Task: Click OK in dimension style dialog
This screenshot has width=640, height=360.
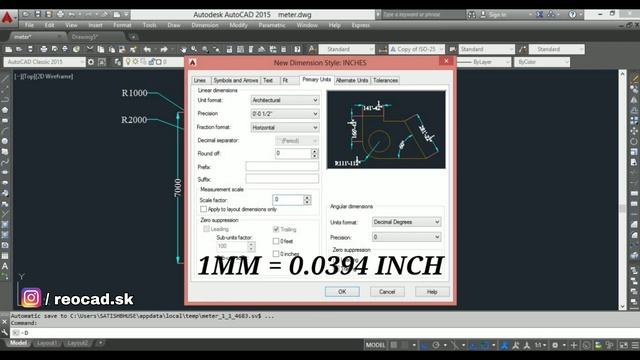Action: (x=342, y=292)
